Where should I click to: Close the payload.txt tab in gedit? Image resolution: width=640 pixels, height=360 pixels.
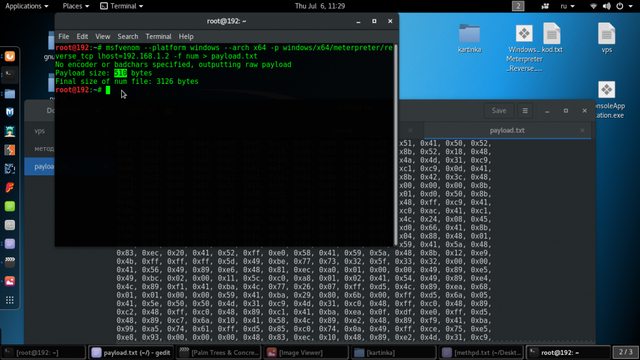(x=582, y=131)
